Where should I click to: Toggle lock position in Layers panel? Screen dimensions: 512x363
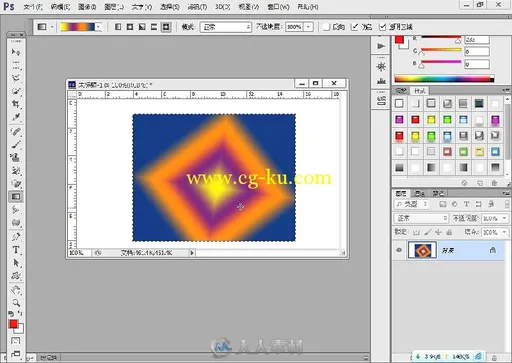pos(438,232)
